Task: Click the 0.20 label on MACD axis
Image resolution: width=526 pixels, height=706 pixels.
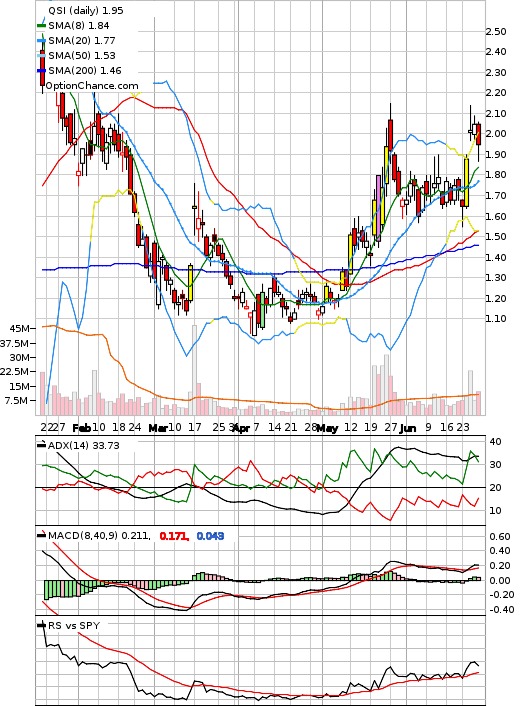Action: 500,566
